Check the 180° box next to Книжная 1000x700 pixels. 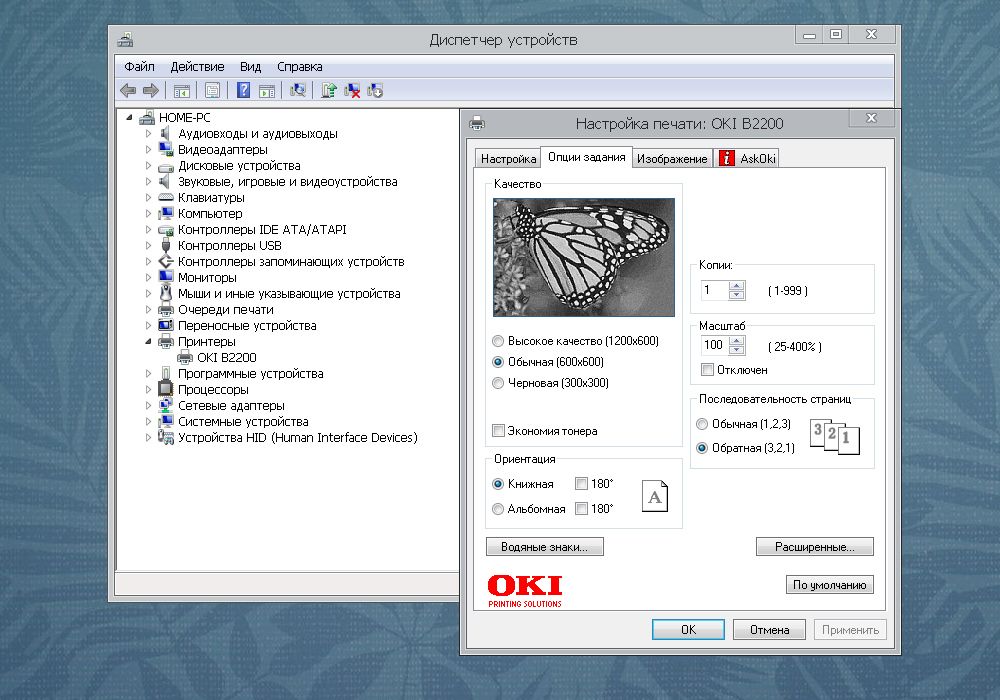581,484
